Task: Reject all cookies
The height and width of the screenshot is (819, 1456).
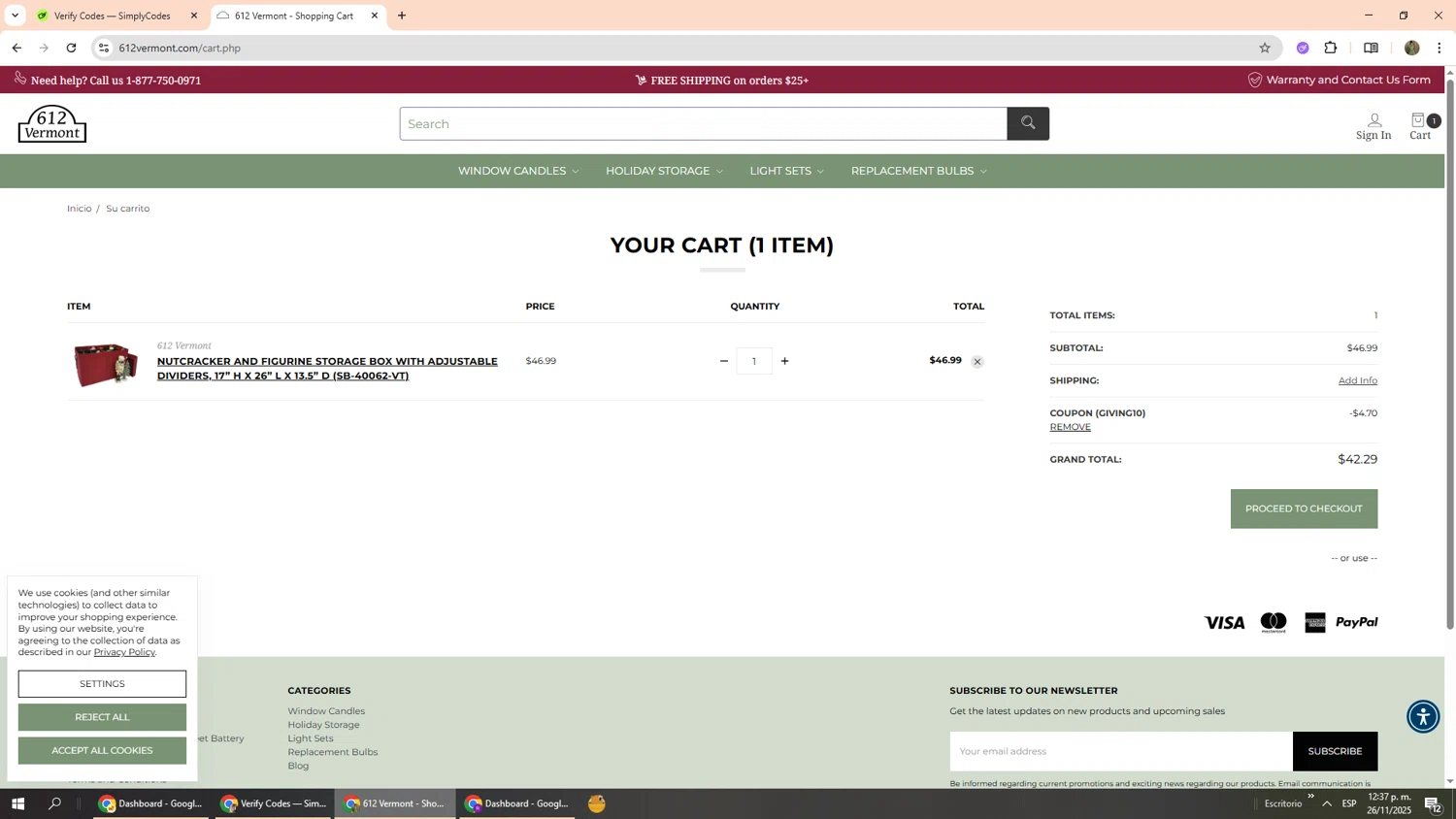Action: [x=102, y=717]
